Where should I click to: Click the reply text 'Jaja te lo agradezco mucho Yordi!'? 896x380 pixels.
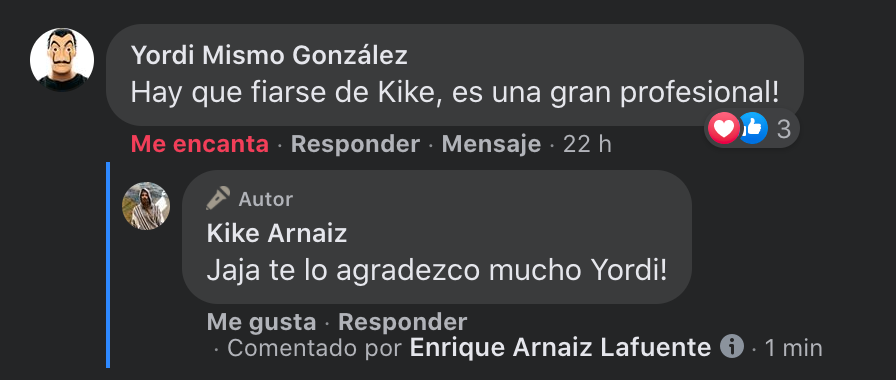point(437,271)
